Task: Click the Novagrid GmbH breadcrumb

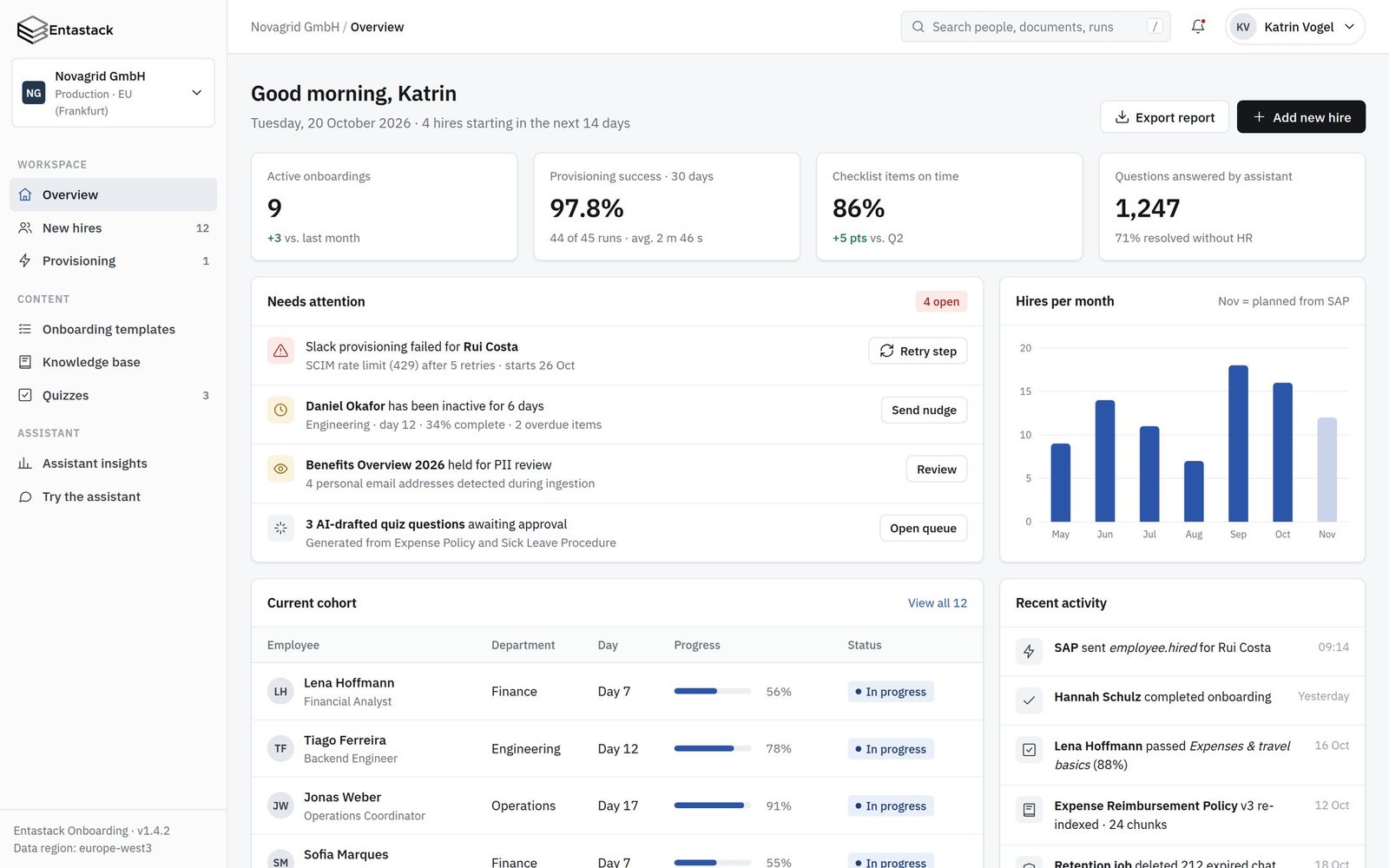Action: pyautogui.click(x=295, y=27)
